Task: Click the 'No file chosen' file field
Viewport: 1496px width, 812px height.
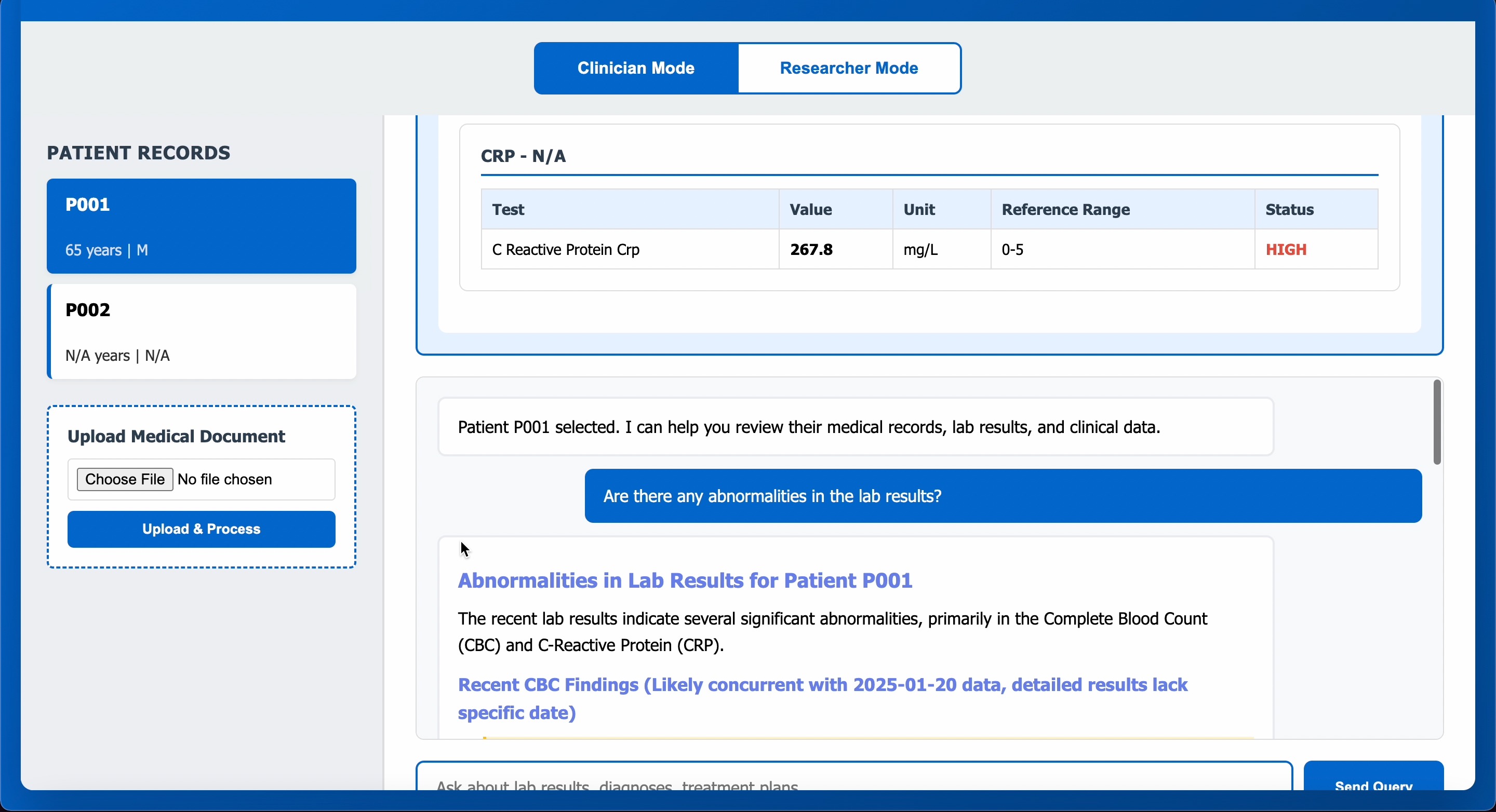Action: 225,479
